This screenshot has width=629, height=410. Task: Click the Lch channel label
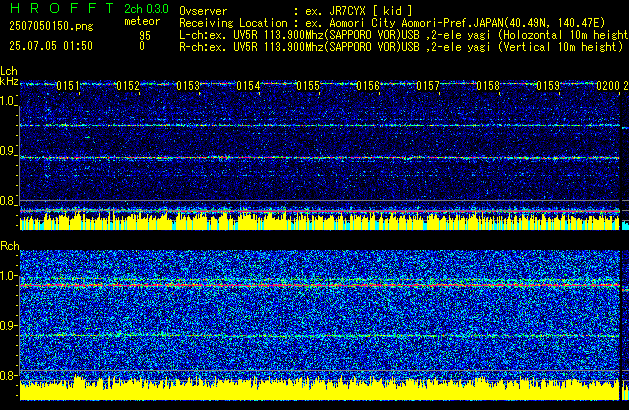(9, 71)
